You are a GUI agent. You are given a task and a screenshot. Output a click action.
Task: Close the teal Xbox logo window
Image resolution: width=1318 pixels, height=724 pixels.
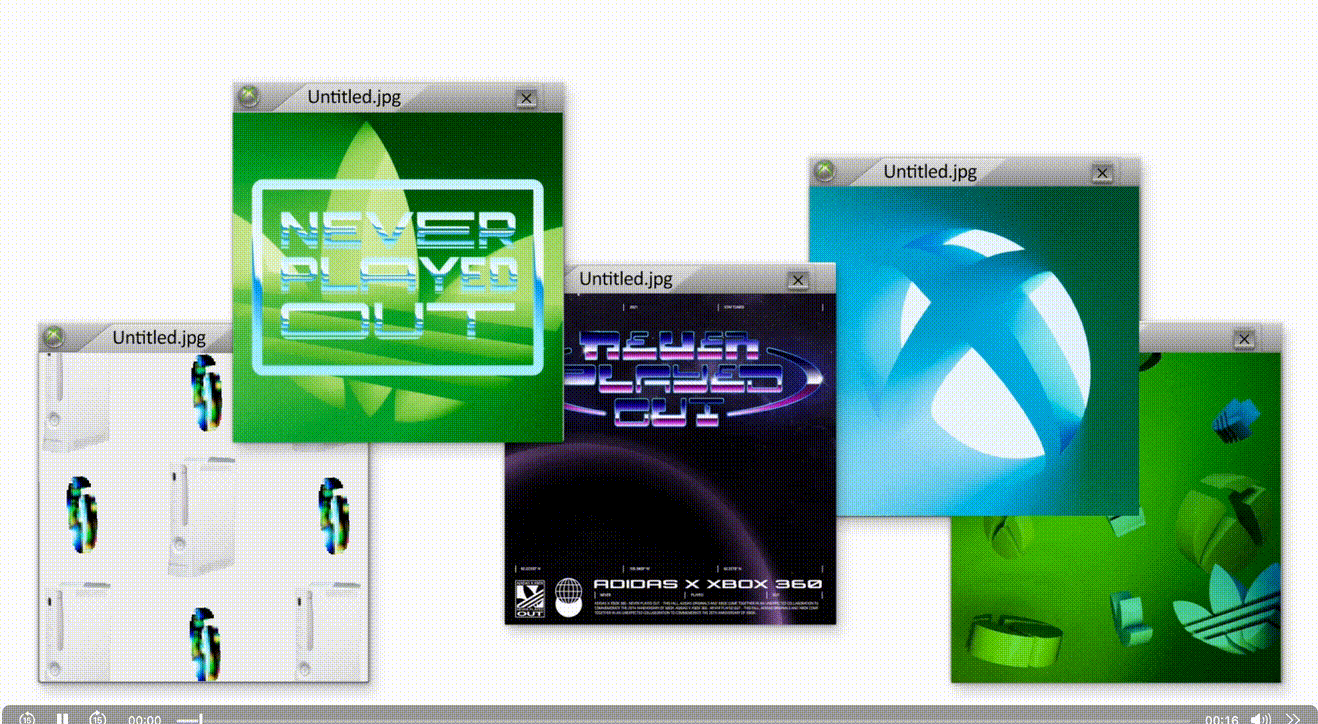tap(1102, 173)
